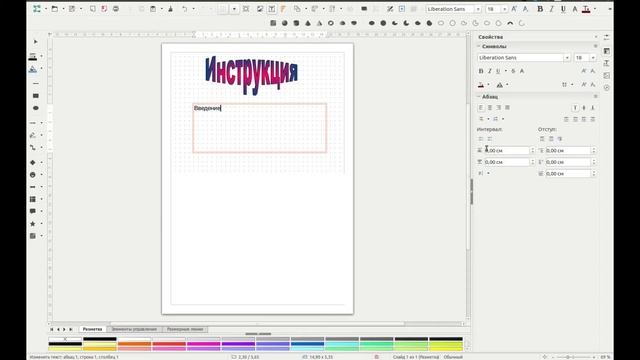Open the sidebar Свойства settings menu arrow
The image size is (640, 360).
point(596,37)
